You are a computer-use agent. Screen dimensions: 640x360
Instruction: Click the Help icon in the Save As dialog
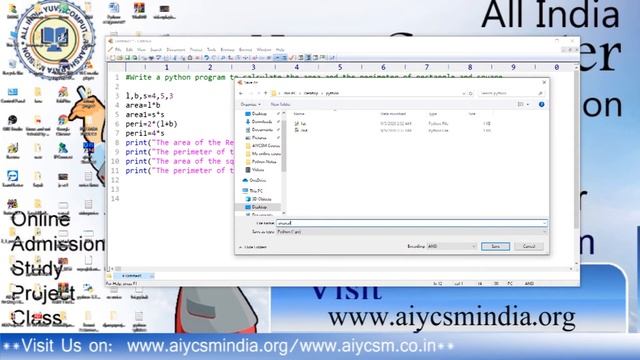click(541, 104)
